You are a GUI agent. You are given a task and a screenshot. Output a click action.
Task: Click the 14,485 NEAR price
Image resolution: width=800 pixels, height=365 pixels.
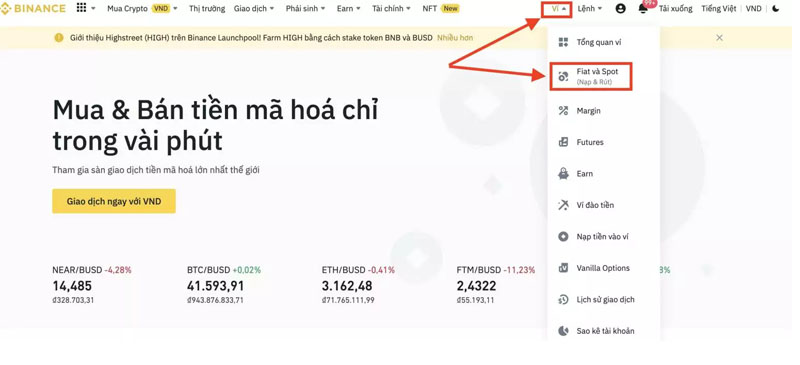[72, 286]
